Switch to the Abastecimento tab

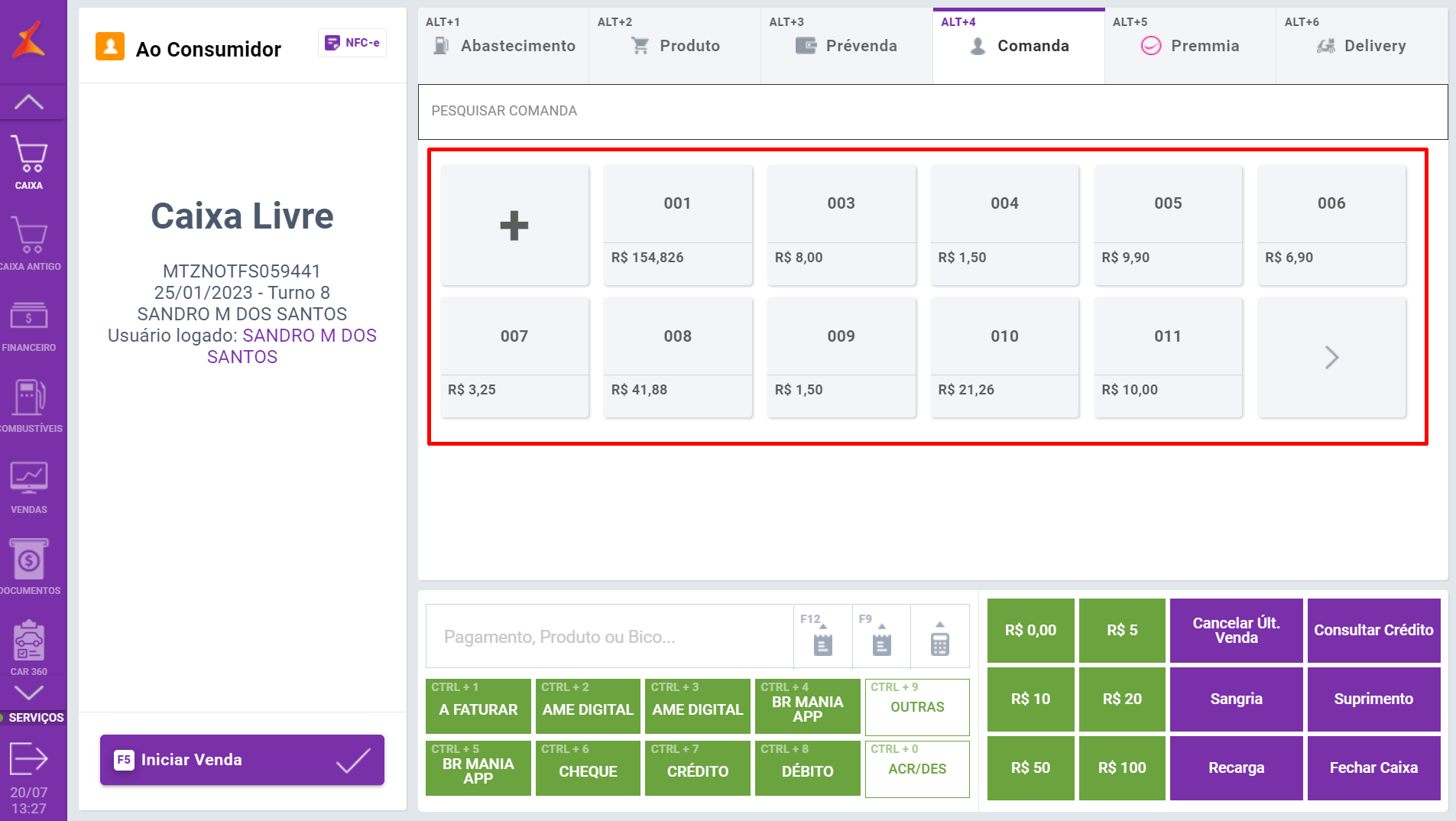504,46
